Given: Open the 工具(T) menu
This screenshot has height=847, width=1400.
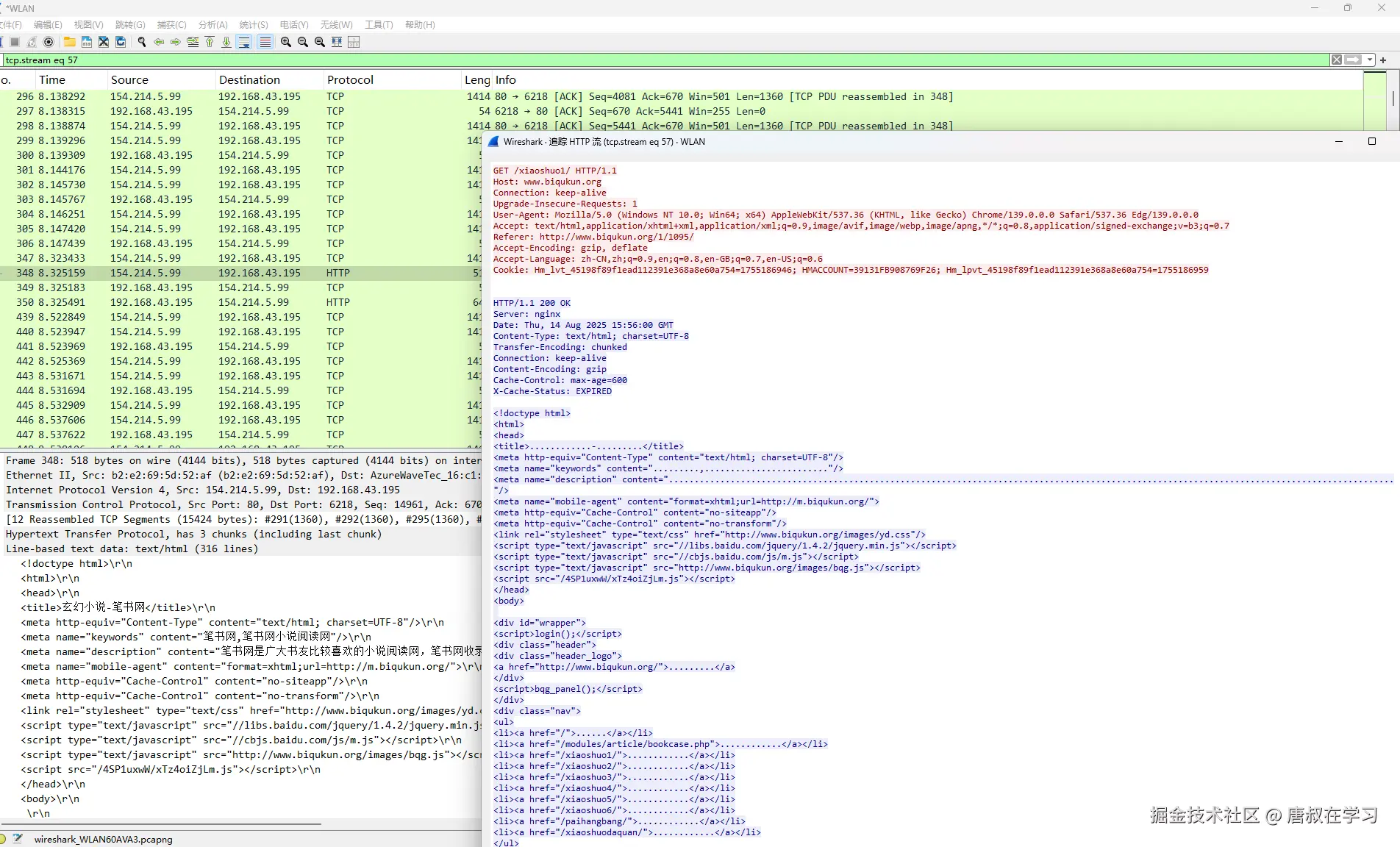Looking at the screenshot, I should tap(379, 25).
